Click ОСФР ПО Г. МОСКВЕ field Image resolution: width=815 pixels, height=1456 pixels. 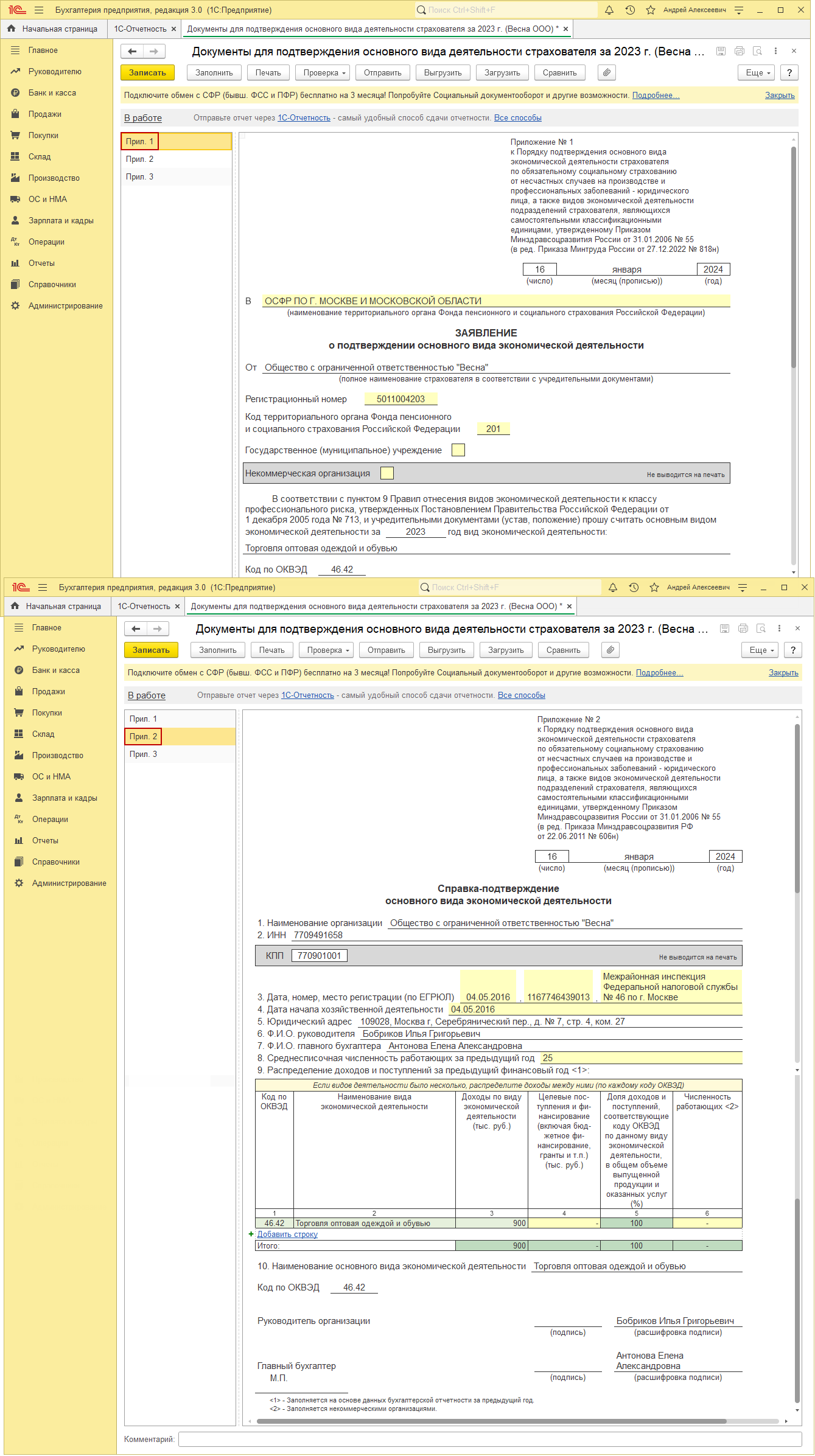click(496, 301)
